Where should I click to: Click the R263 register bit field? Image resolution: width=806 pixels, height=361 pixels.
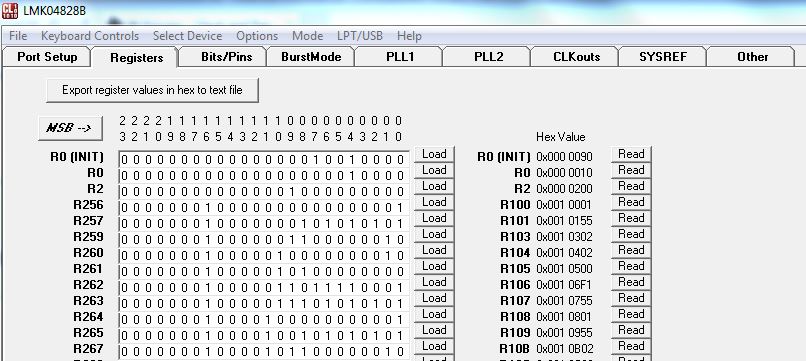[x=264, y=303]
